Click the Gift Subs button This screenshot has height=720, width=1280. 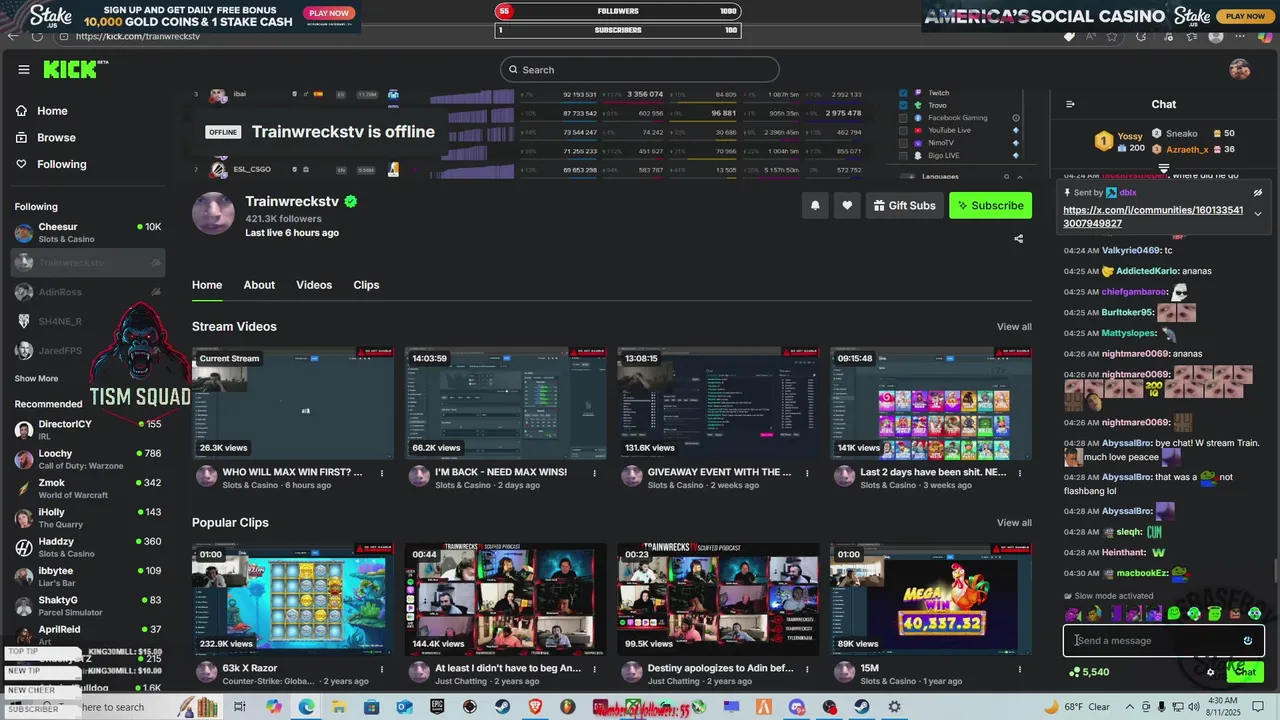point(904,205)
